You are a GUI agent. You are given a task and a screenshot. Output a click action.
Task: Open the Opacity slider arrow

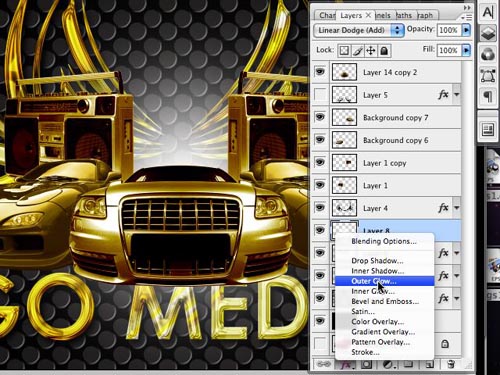coord(466,30)
